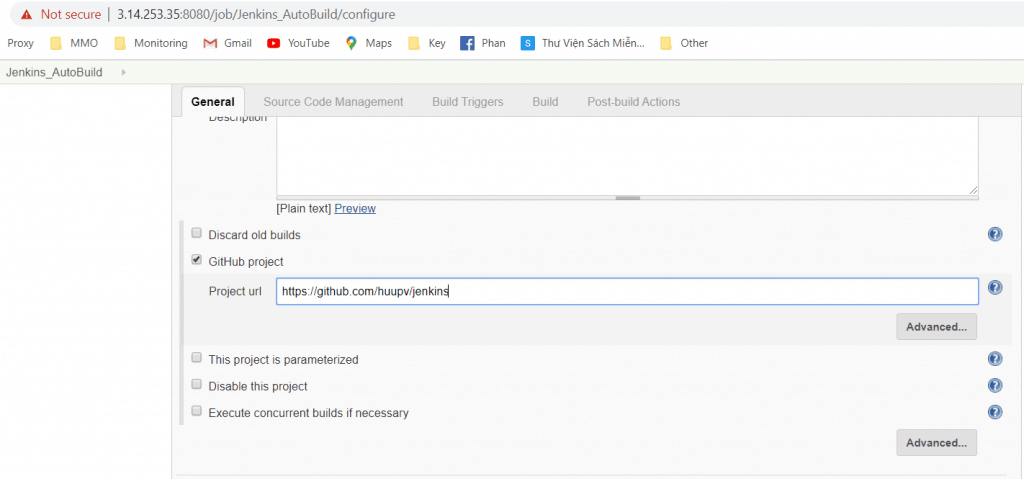This screenshot has height=479, width=1024.
Task: Go to the Build Triggers tab
Action: 468,102
